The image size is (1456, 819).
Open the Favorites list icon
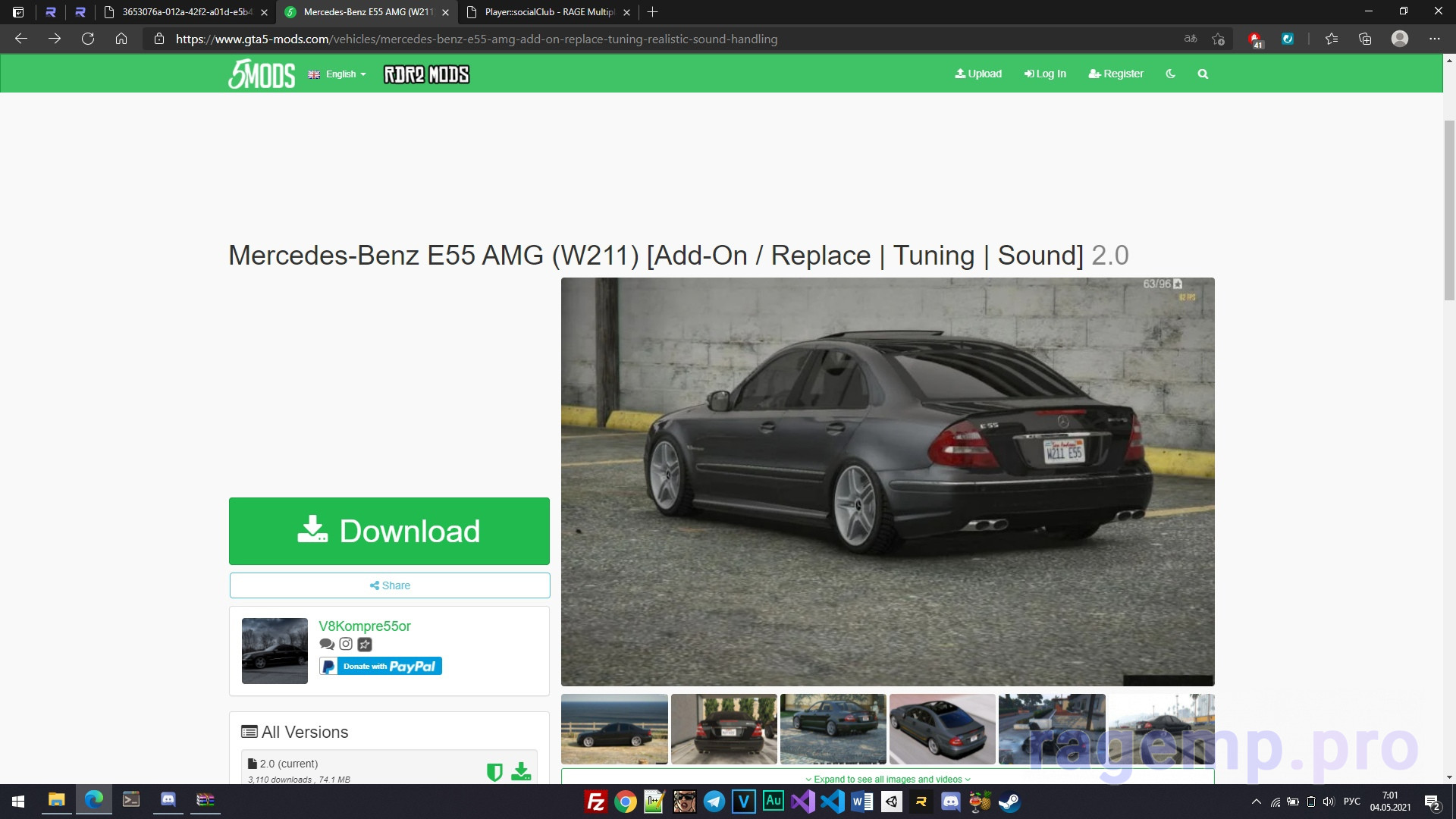1332,39
